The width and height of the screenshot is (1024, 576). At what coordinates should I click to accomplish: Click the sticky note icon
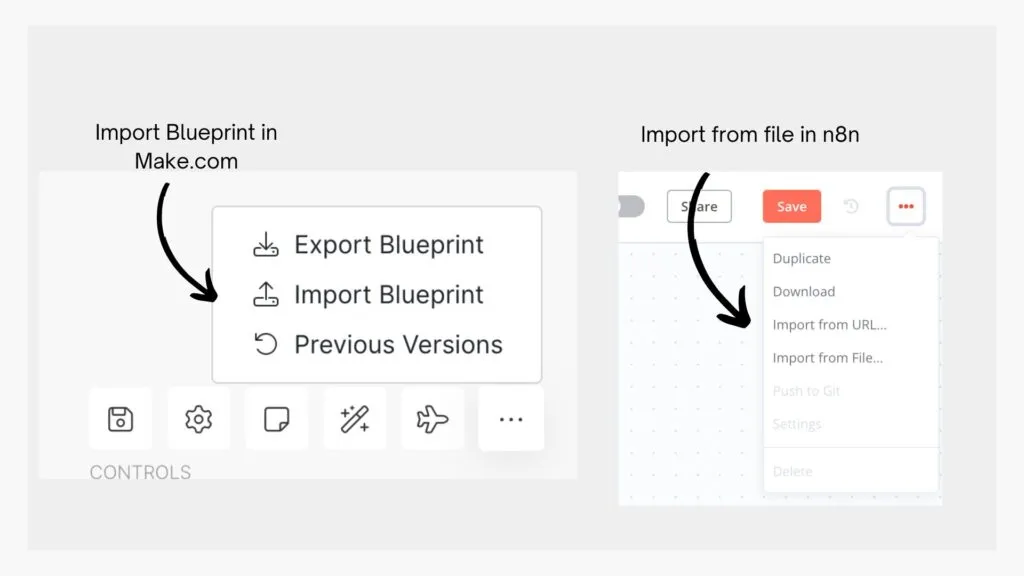(277, 419)
